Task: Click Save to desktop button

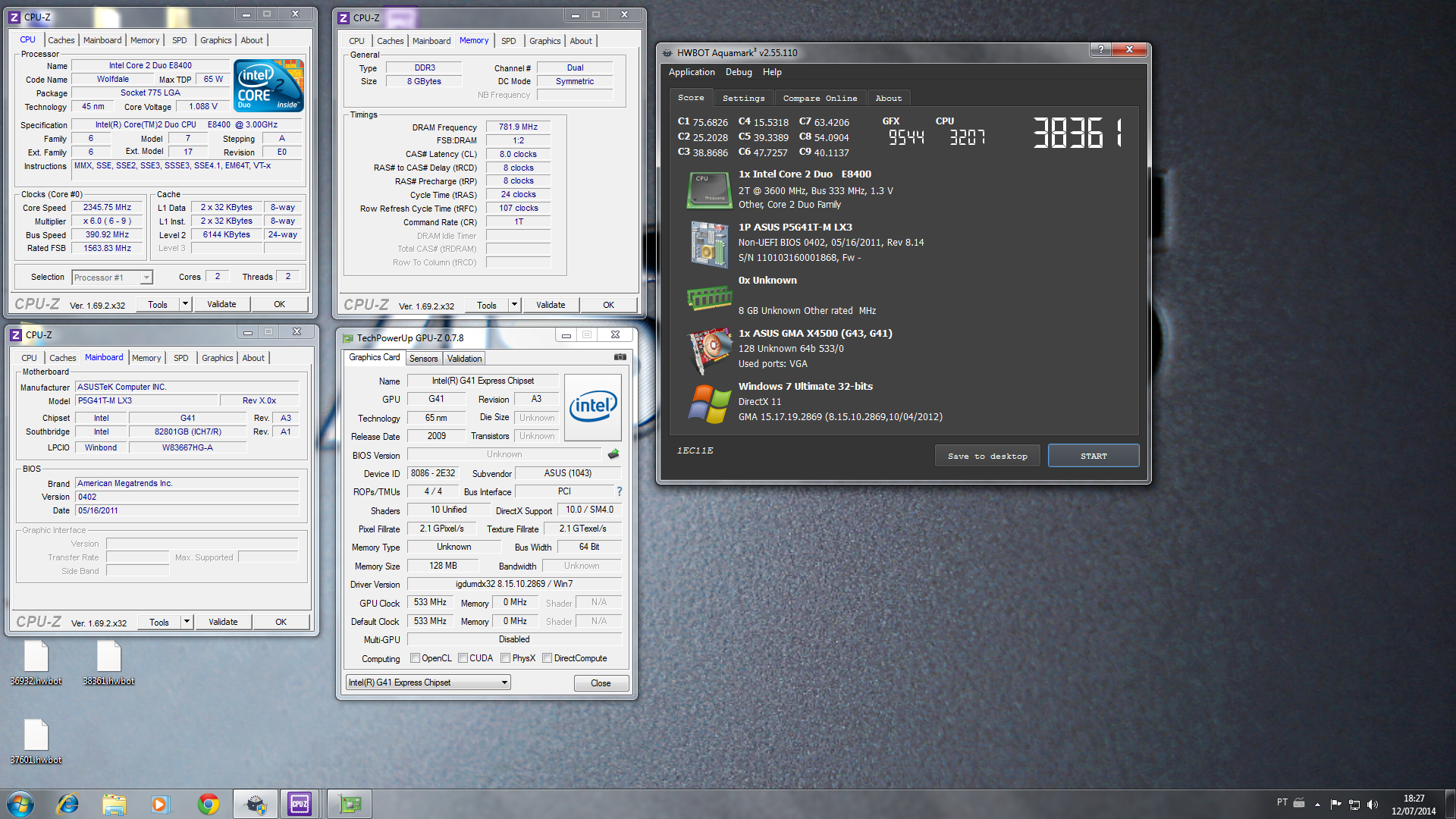Action: [x=987, y=456]
